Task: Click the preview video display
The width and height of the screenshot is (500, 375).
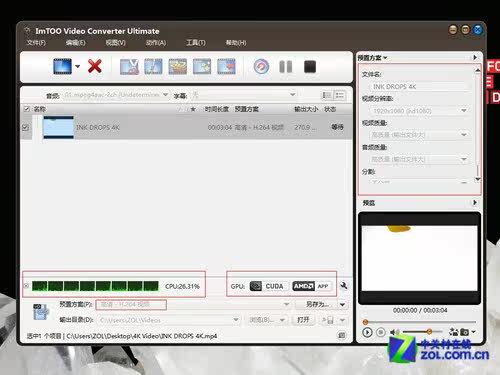Action: [419, 258]
